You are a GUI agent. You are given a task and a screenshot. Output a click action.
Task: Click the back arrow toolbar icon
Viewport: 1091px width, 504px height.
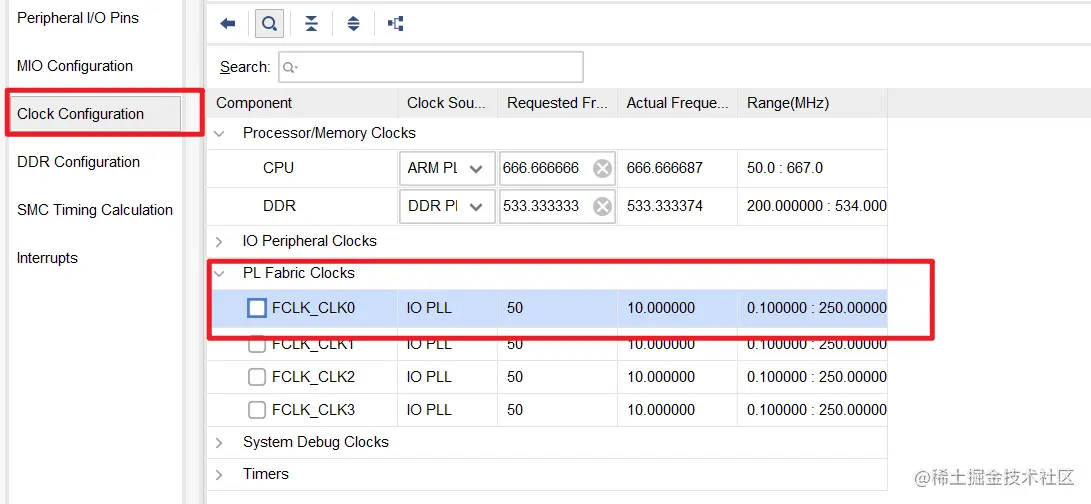click(228, 24)
